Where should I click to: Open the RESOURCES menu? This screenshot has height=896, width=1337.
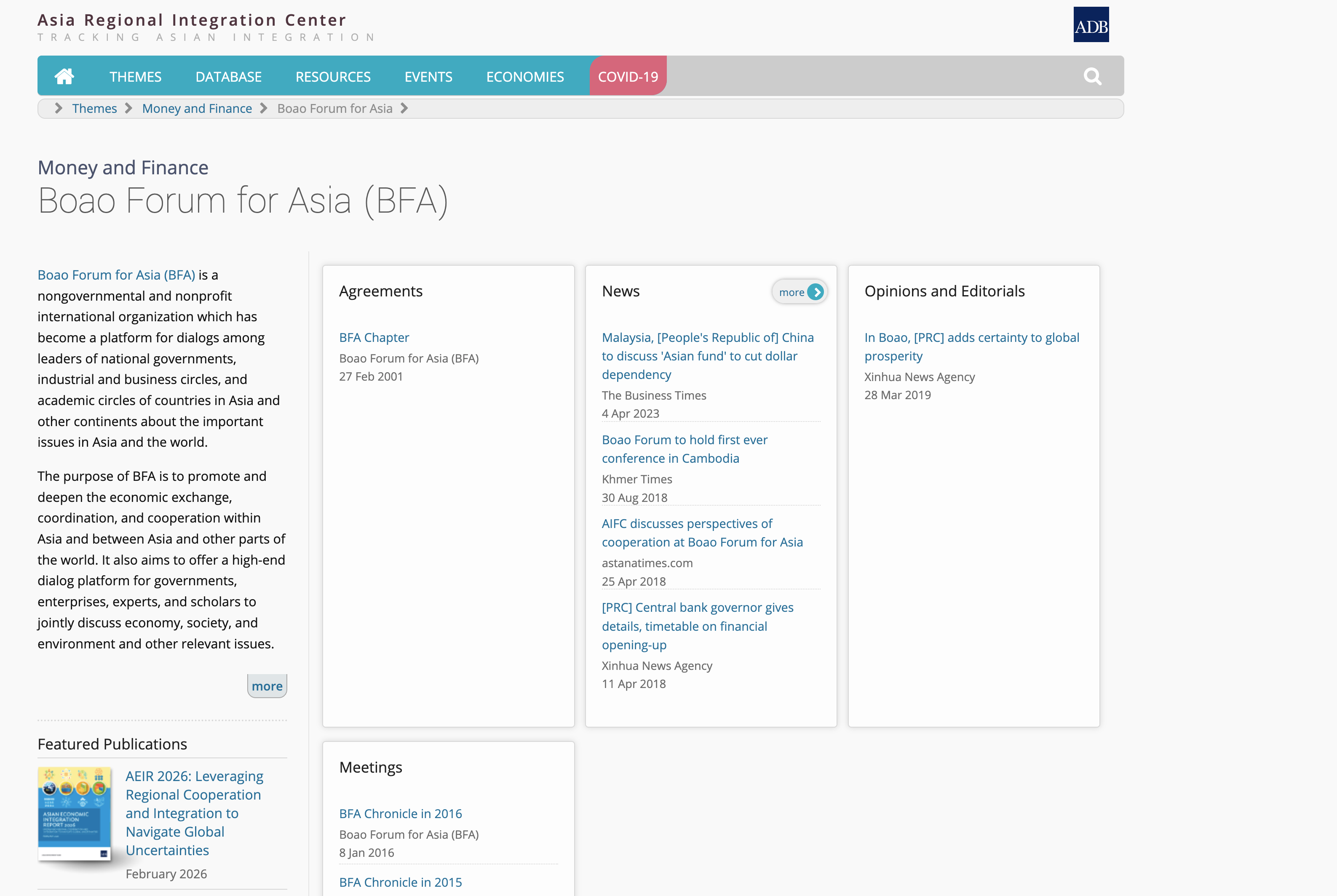[333, 77]
